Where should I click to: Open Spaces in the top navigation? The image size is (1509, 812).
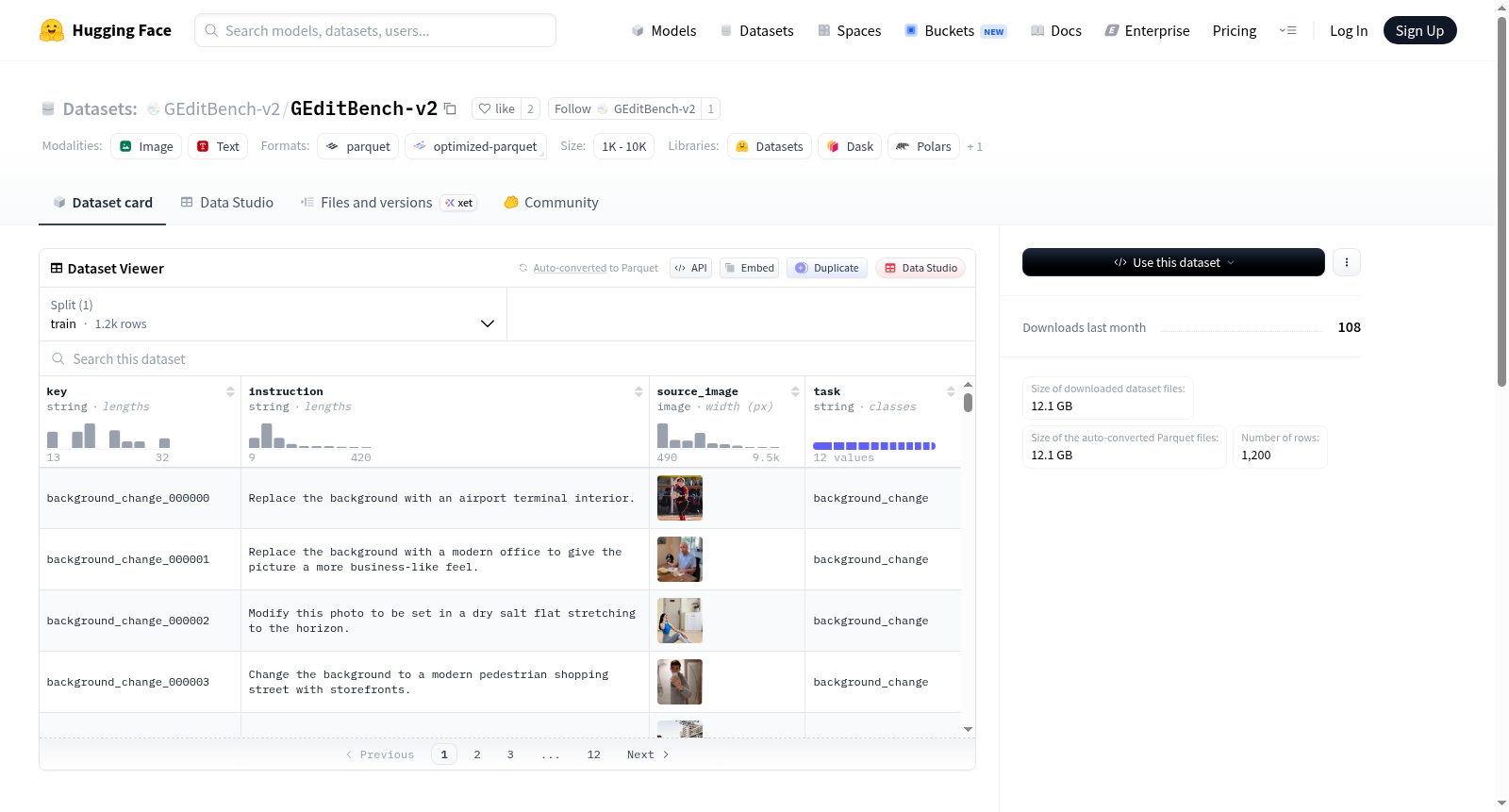(849, 30)
